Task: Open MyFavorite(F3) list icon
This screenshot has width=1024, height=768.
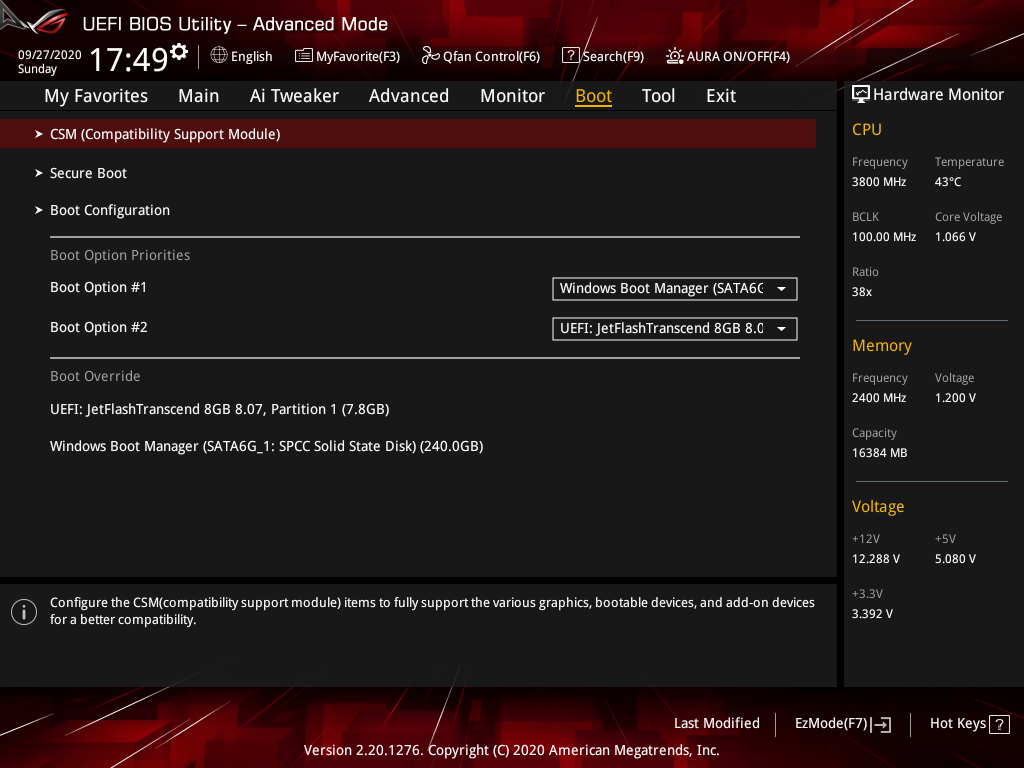Action: tap(303, 56)
